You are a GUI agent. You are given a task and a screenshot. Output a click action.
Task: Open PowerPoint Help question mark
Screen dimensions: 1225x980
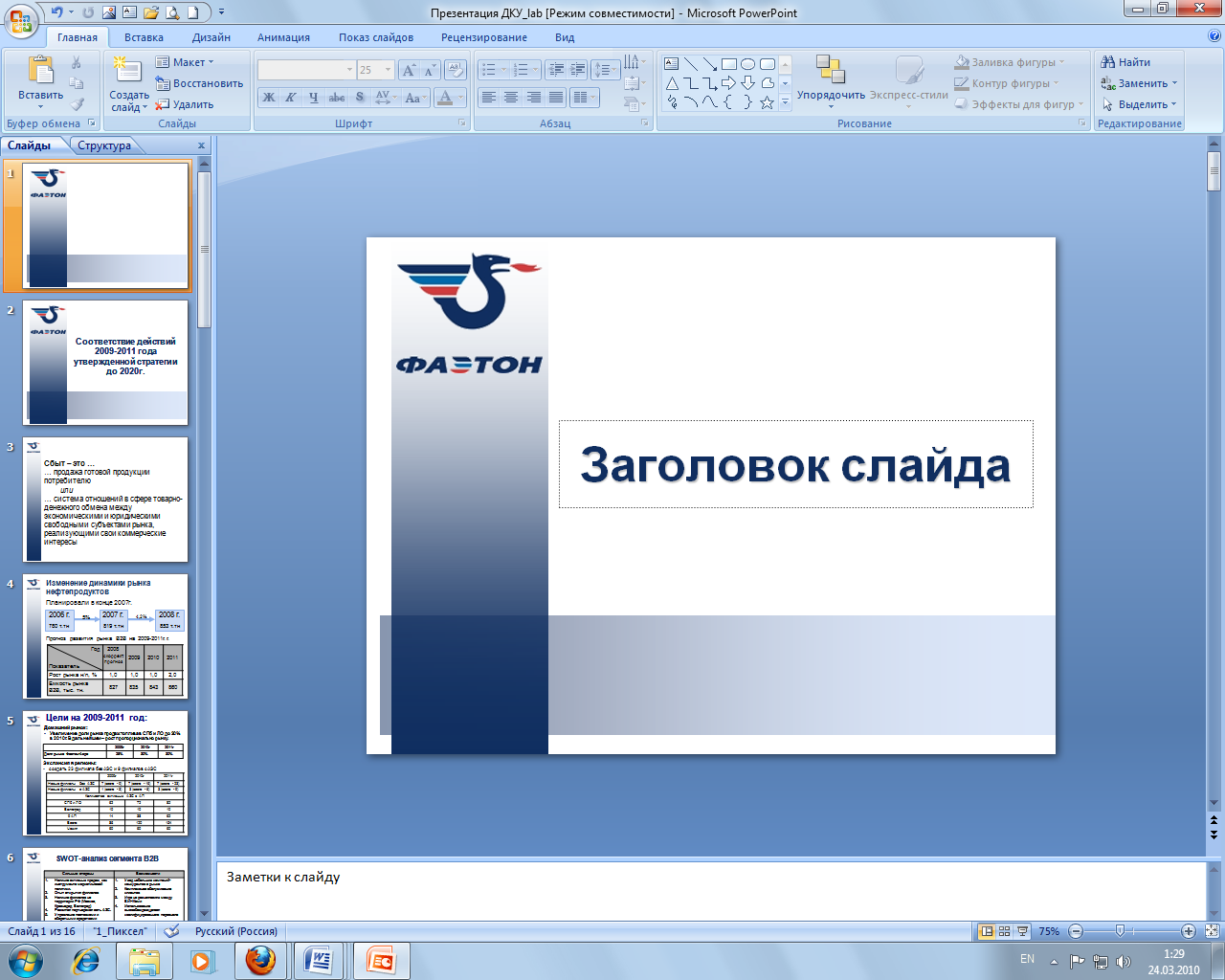coord(1214,36)
